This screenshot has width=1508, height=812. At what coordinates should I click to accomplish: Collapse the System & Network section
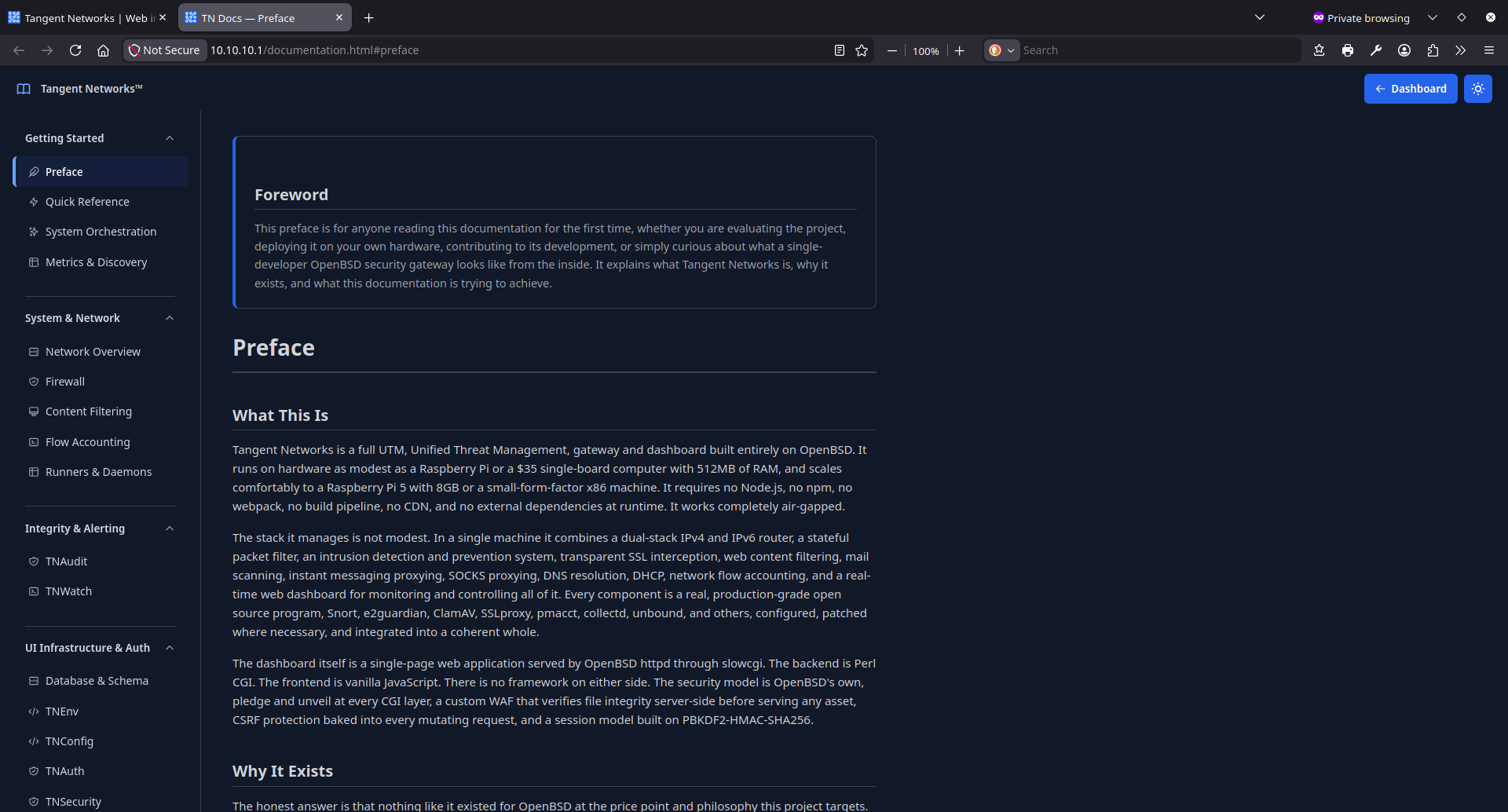click(x=170, y=318)
